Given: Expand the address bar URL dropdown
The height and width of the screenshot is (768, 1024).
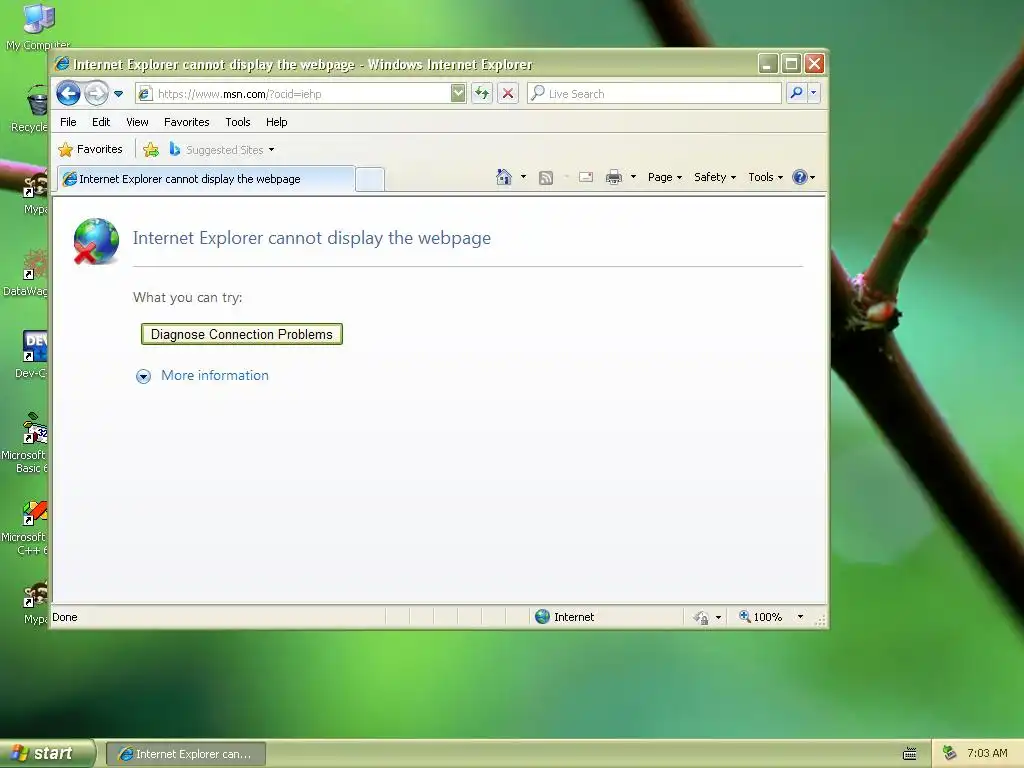Looking at the screenshot, I should 458,93.
